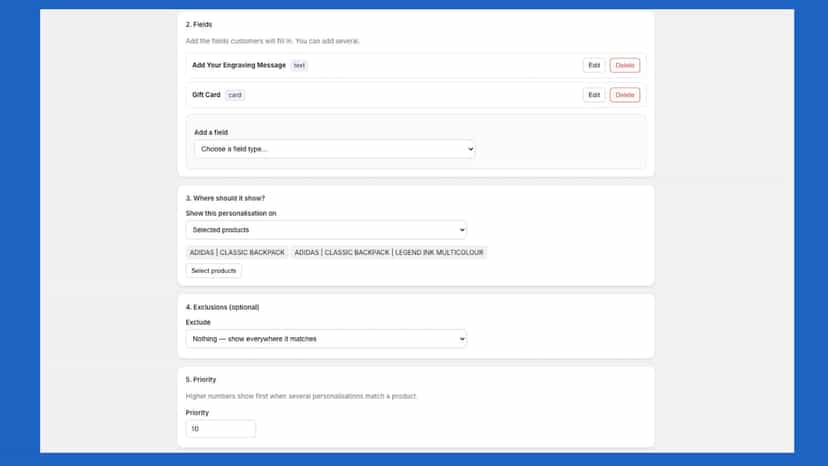Delete the Add Your Engraving Message field
This screenshot has height=466, width=828.
(x=625, y=66)
